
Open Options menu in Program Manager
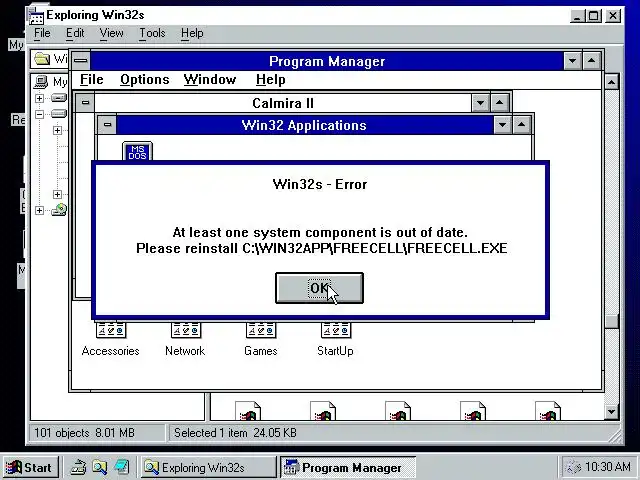144,80
